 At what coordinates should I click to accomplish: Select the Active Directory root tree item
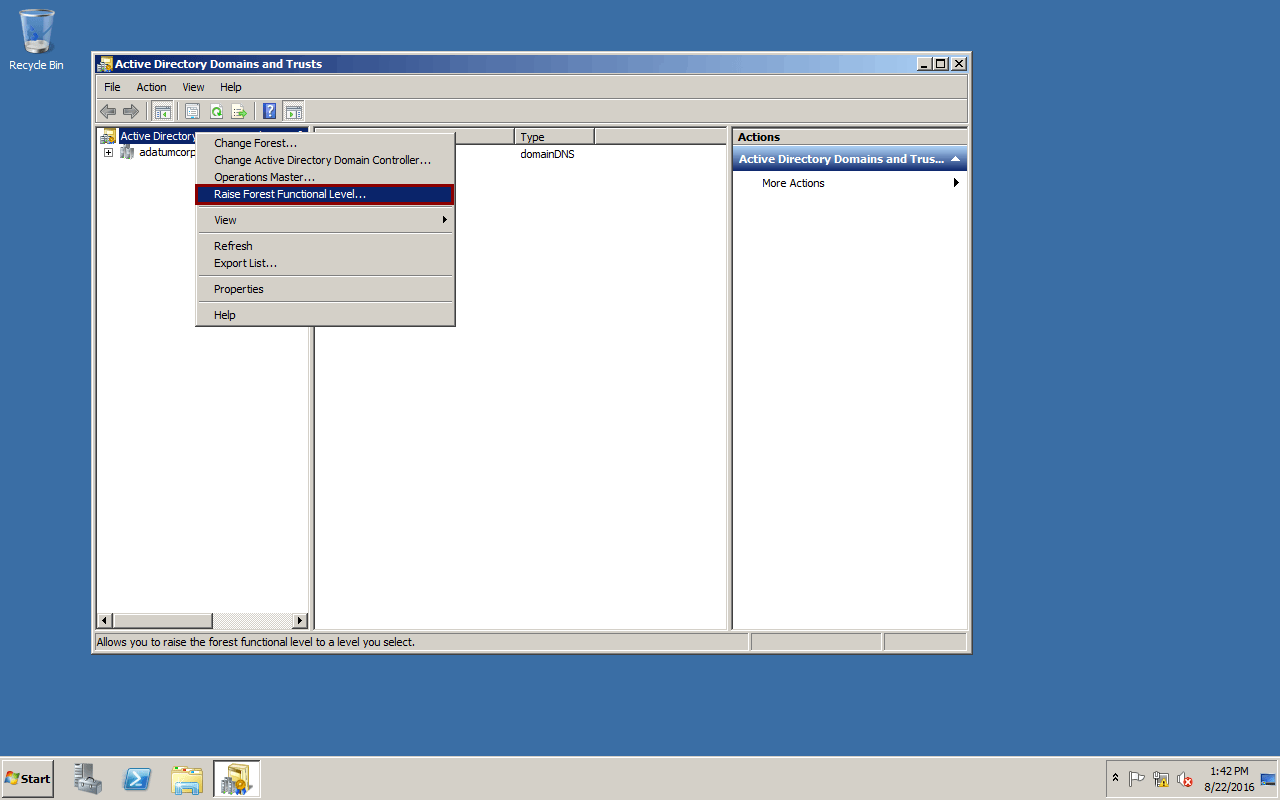158,136
